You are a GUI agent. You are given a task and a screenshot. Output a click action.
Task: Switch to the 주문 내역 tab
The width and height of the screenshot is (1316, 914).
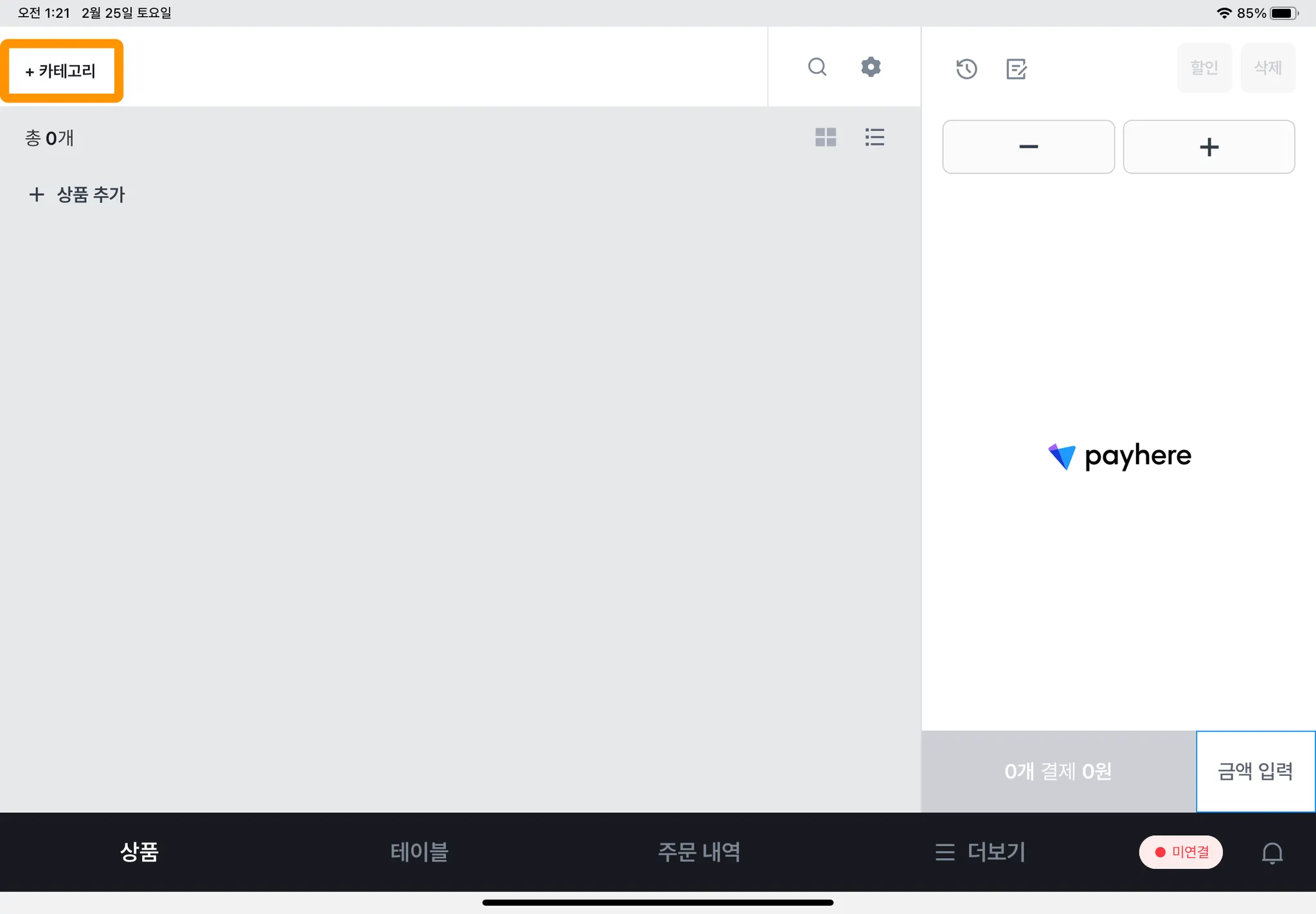click(x=698, y=852)
